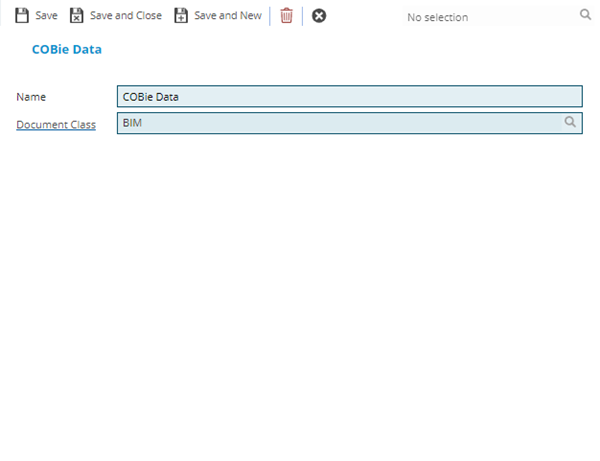Screen dimensions: 600x461
Task: Click the No selection placeholder text
Action: pyautogui.click(x=437, y=17)
